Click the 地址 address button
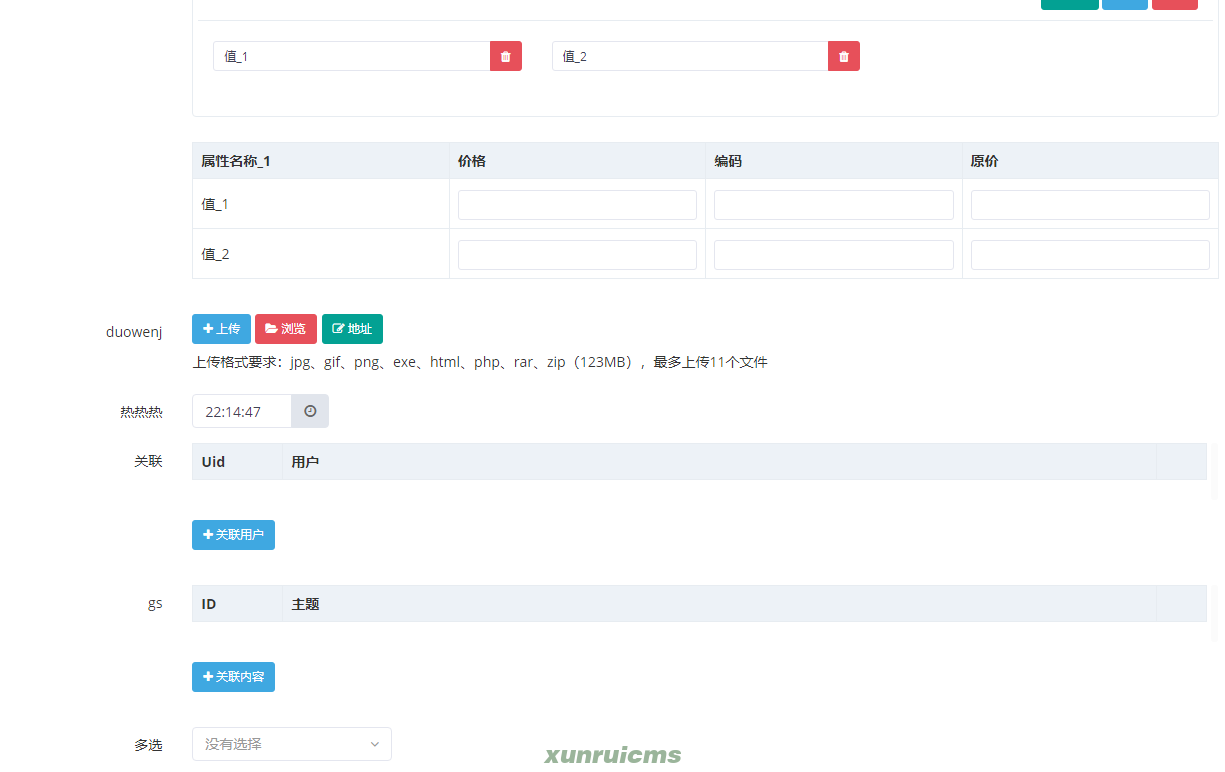 352,329
